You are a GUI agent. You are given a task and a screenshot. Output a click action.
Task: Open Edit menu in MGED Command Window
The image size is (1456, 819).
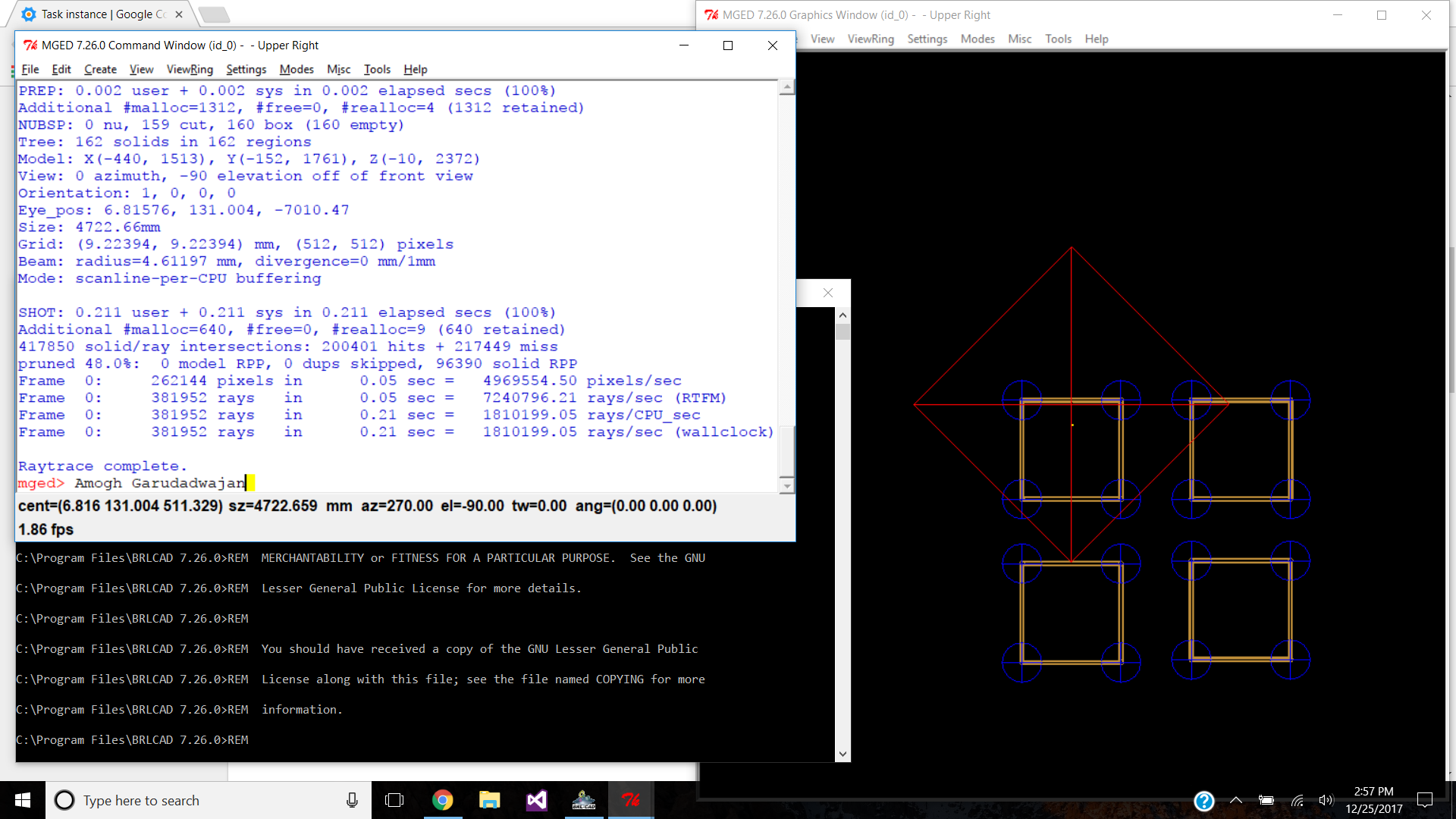tap(61, 69)
